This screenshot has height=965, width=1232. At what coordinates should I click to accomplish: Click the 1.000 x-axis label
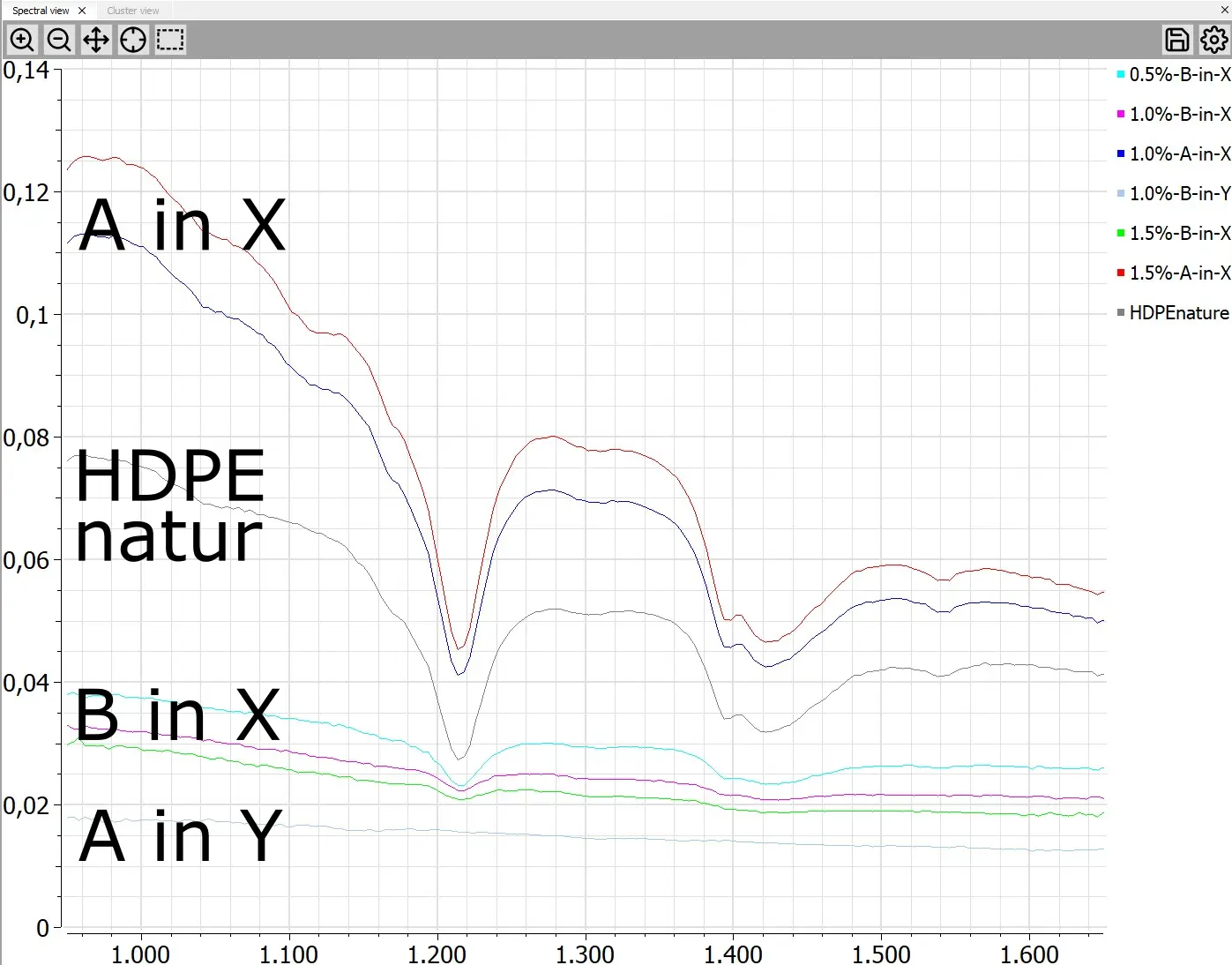(x=140, y=954)
